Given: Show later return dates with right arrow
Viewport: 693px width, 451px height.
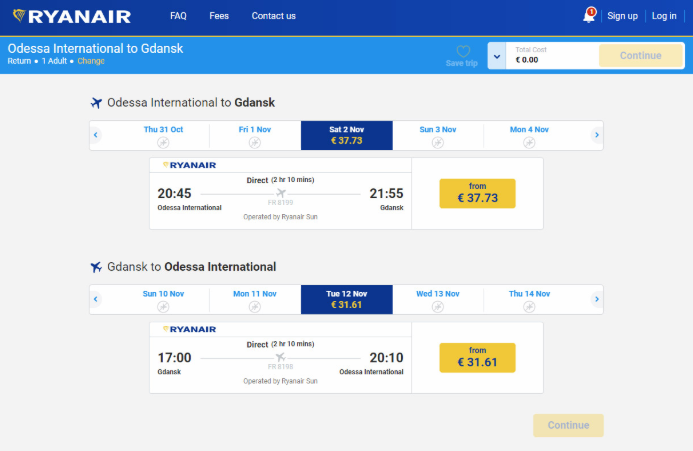Looking at the screenshot, I should pyautogui.click(x=597, y=299).
